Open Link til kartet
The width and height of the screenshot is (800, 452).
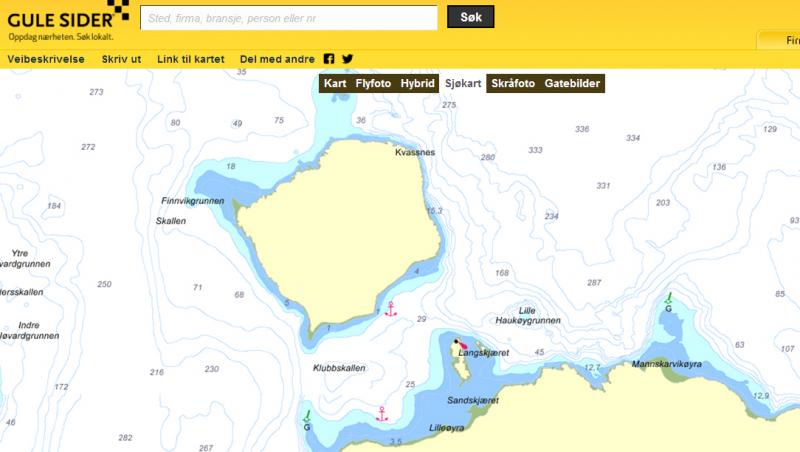click(191, 59)
